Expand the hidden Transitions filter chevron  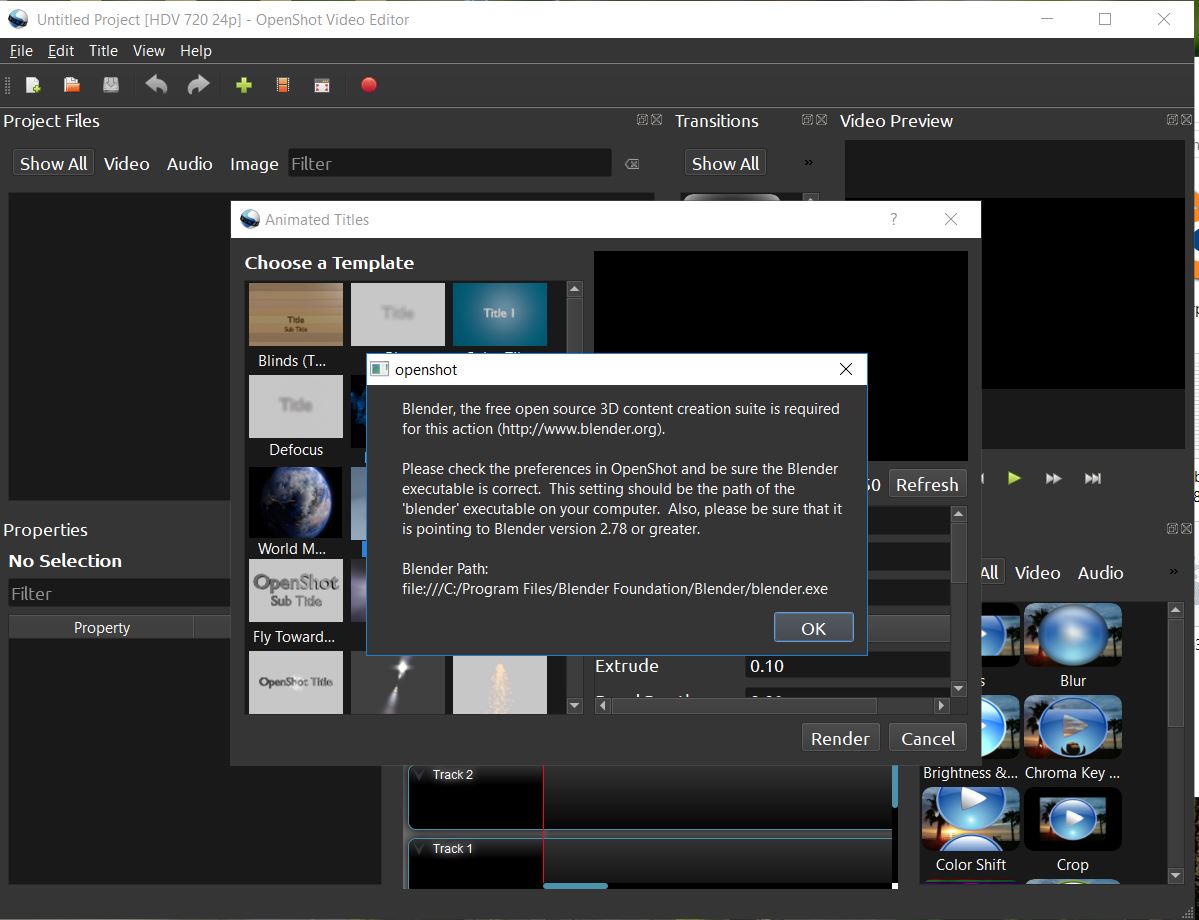tap(808, 162)
